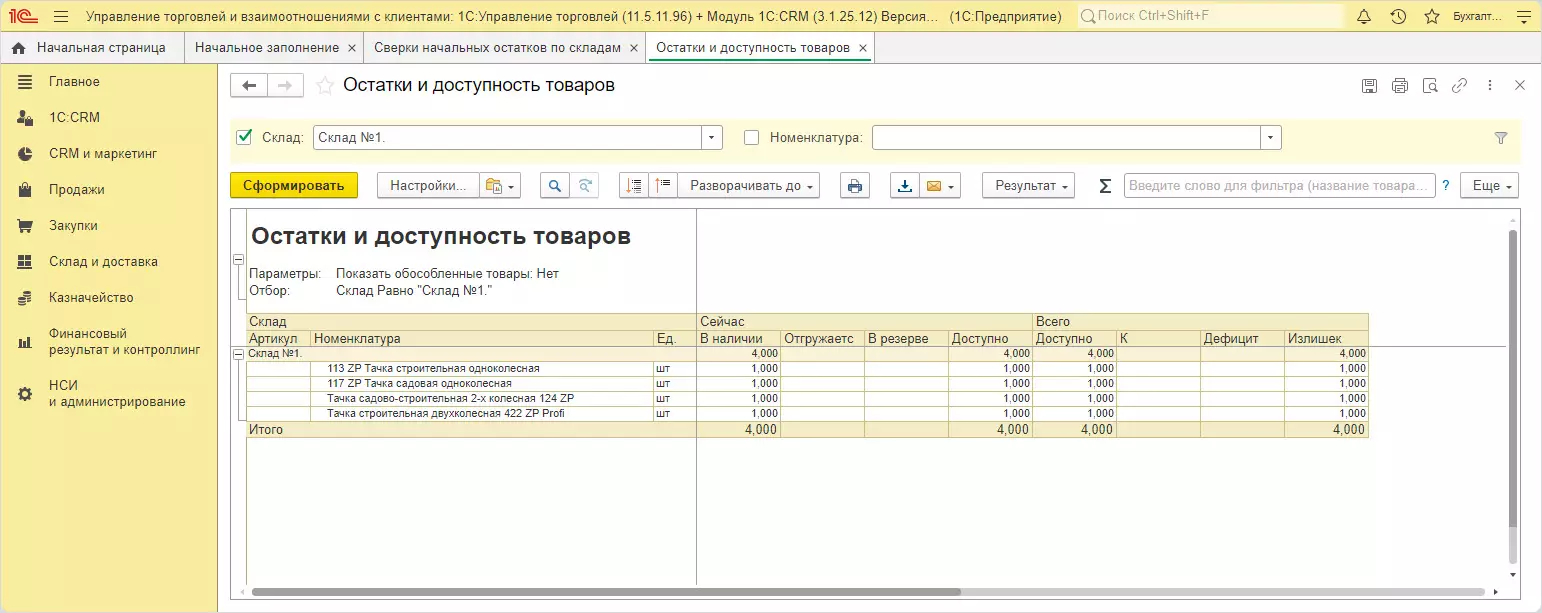
Task: Open the notifications bell icon
Action: click(1364, 17)
